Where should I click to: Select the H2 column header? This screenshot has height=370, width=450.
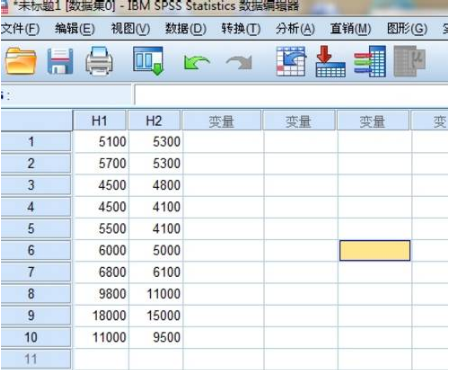(x=154, y=121)
